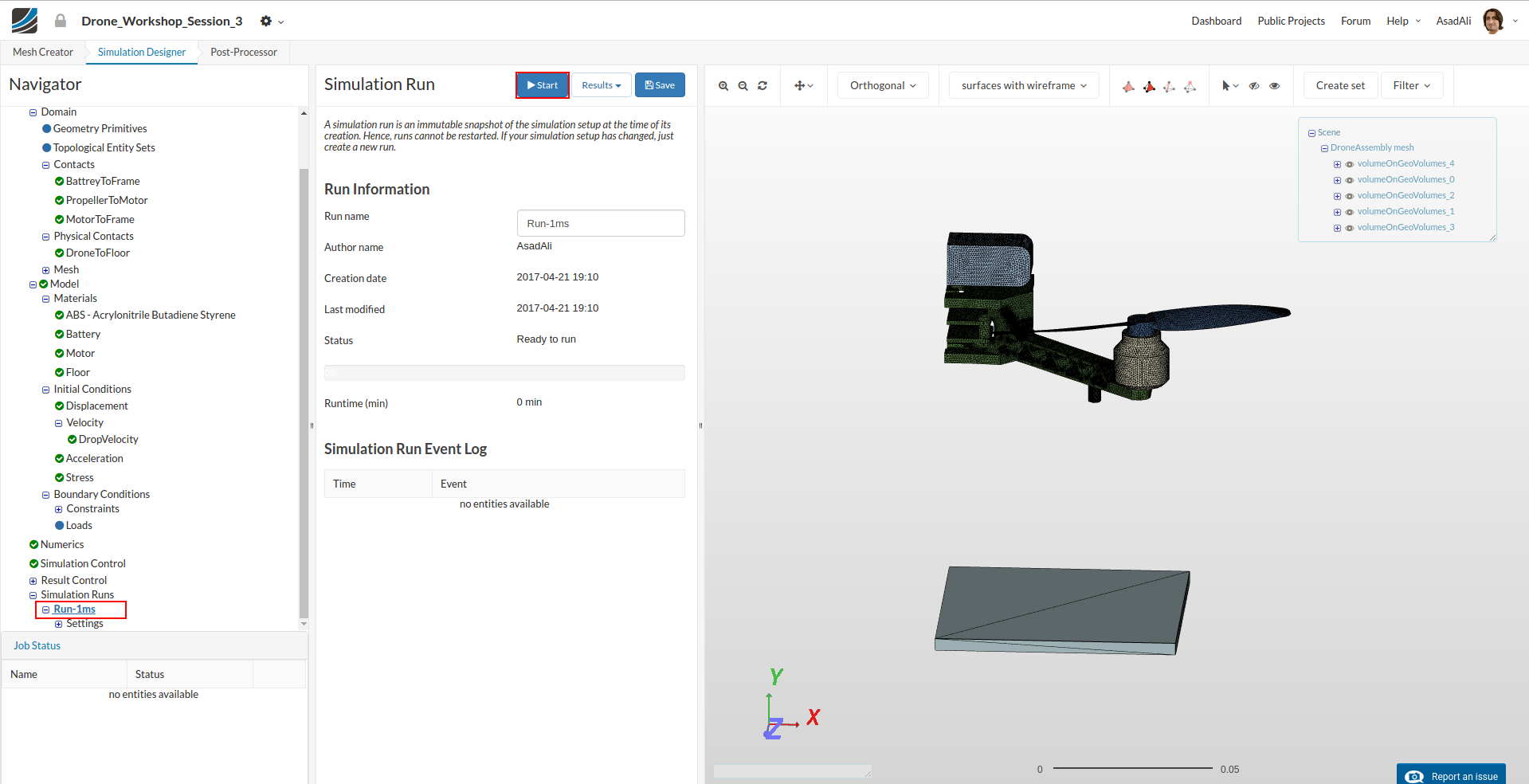This screenshot has height=784, width=1529.
Task: Click the Save button
Action: [x=660, y=85]
